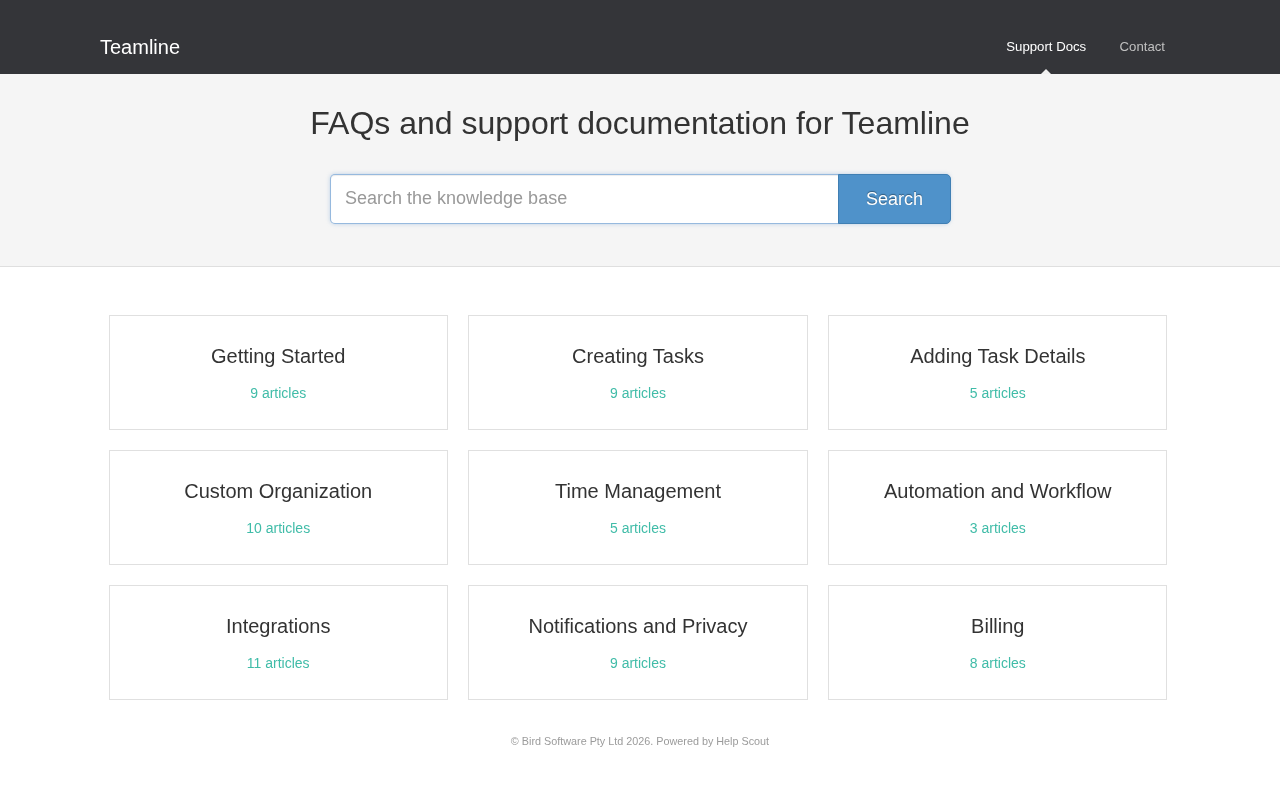1280x800 pixels.
Task: Follow the Help Scout footer link
Action: click(742, 741)
